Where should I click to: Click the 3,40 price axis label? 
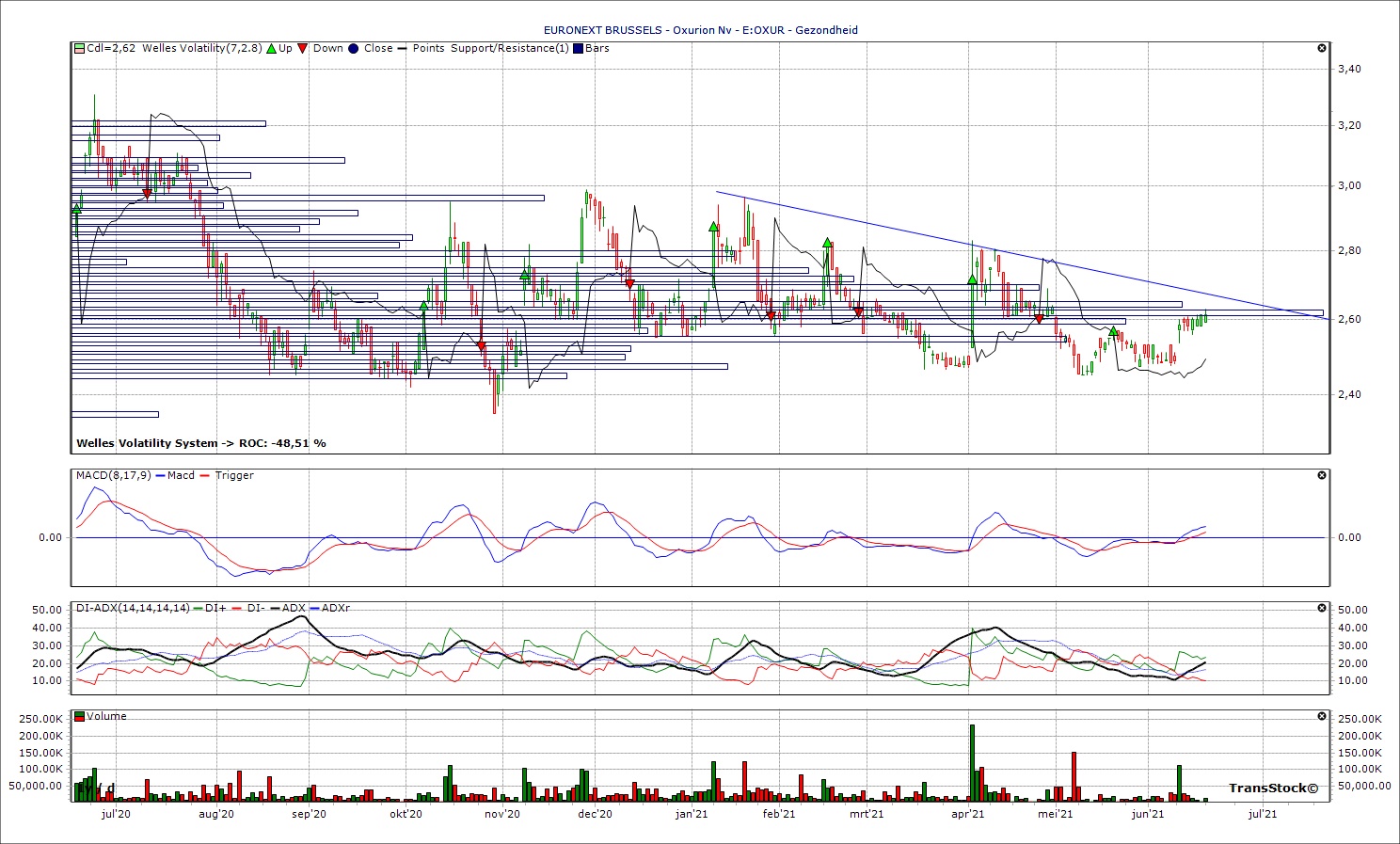[1348, 69]
